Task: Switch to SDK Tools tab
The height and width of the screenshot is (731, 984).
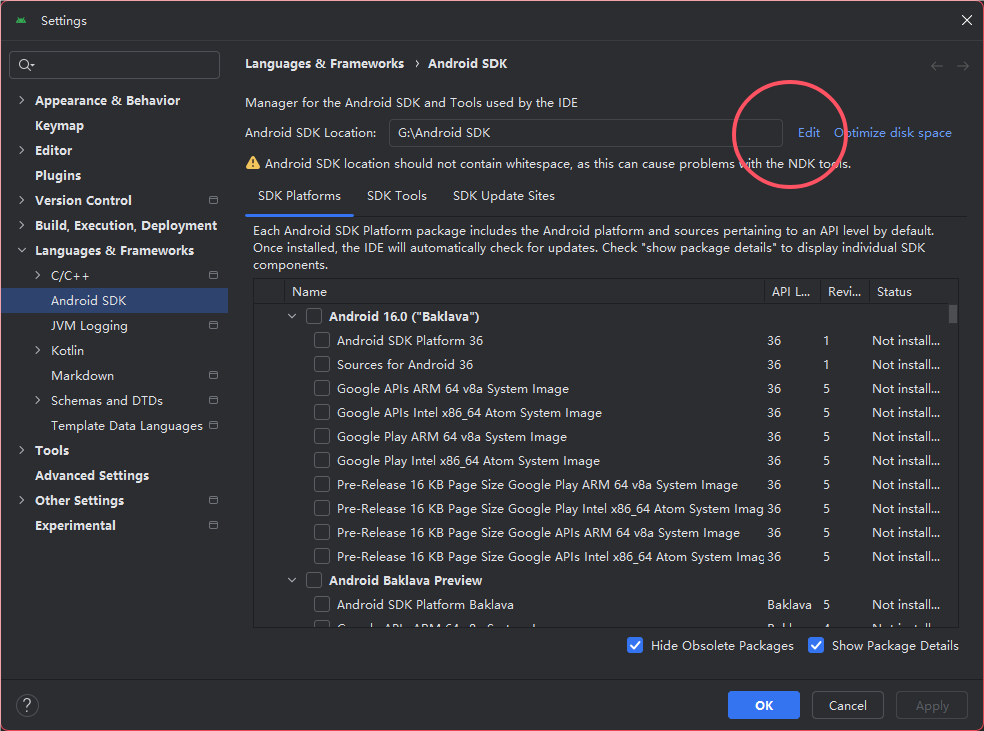Action: tap(397, 196)
